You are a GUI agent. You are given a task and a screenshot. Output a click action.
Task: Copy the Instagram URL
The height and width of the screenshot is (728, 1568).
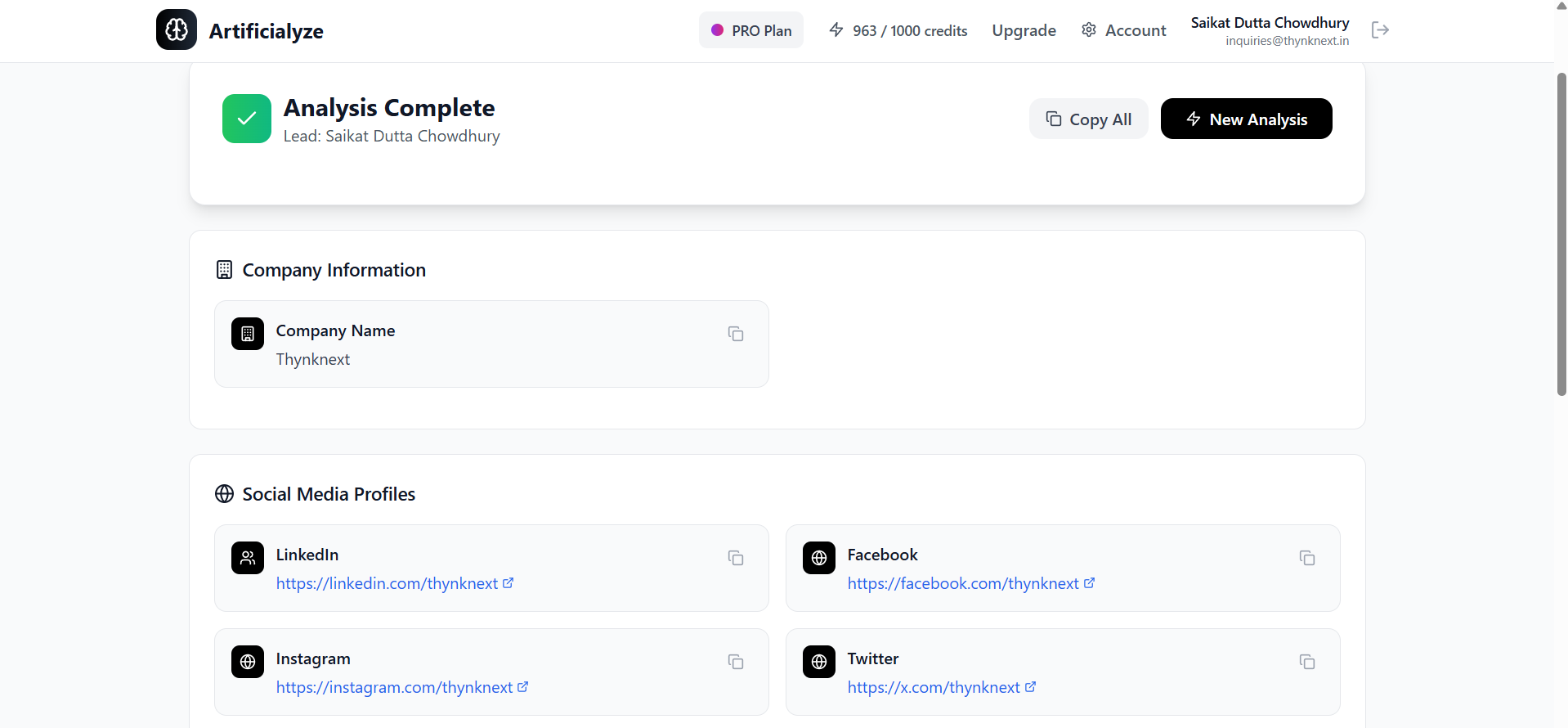pyautogui.click(x=736, y=662)
